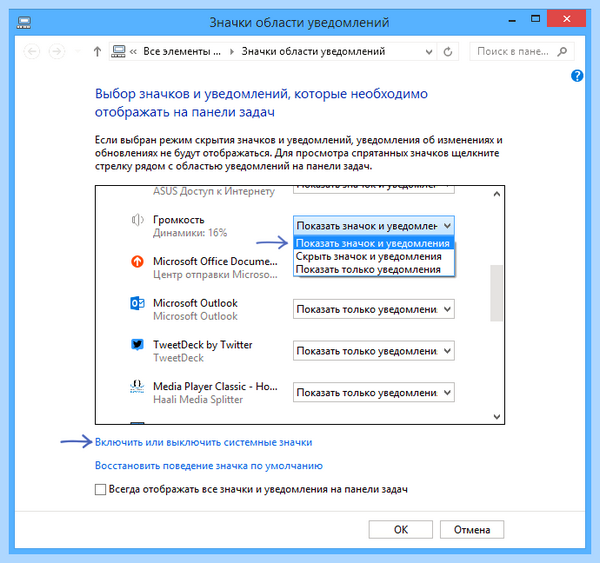Viewport: 600px width, 563px height.
Task: Open 'Включить или выключить системные значки' link
Action: click(204, 442)
